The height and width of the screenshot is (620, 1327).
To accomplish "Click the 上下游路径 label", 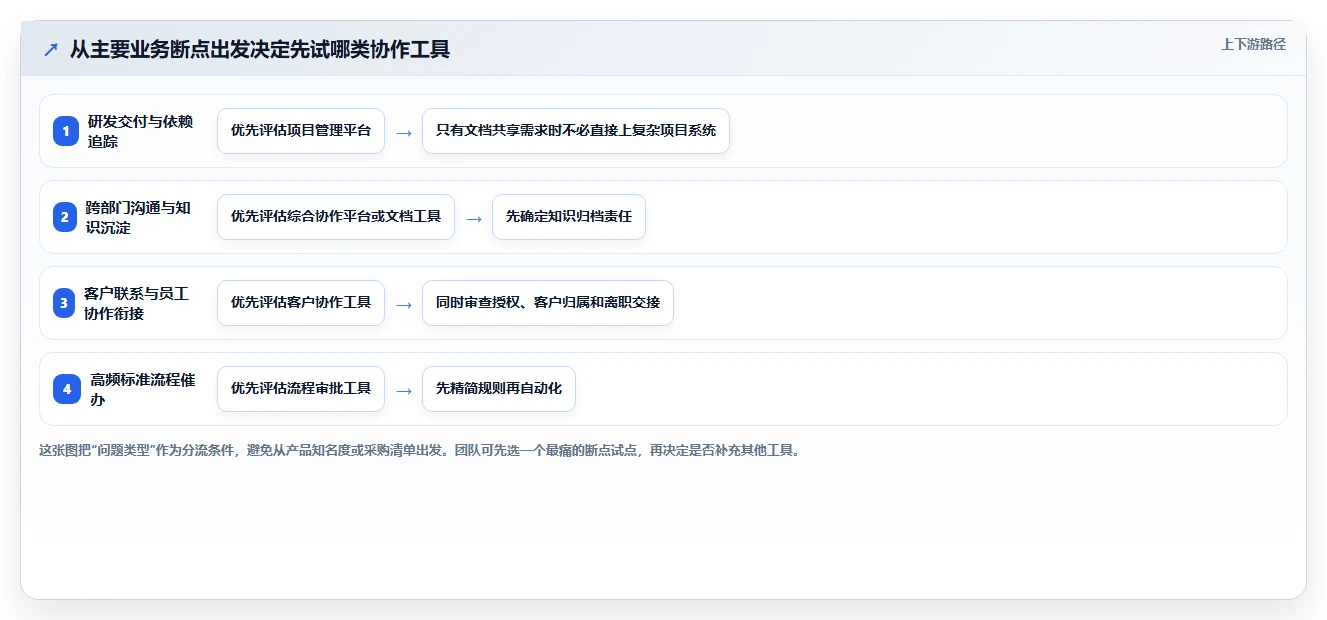I will click(x=1253, y=44).
